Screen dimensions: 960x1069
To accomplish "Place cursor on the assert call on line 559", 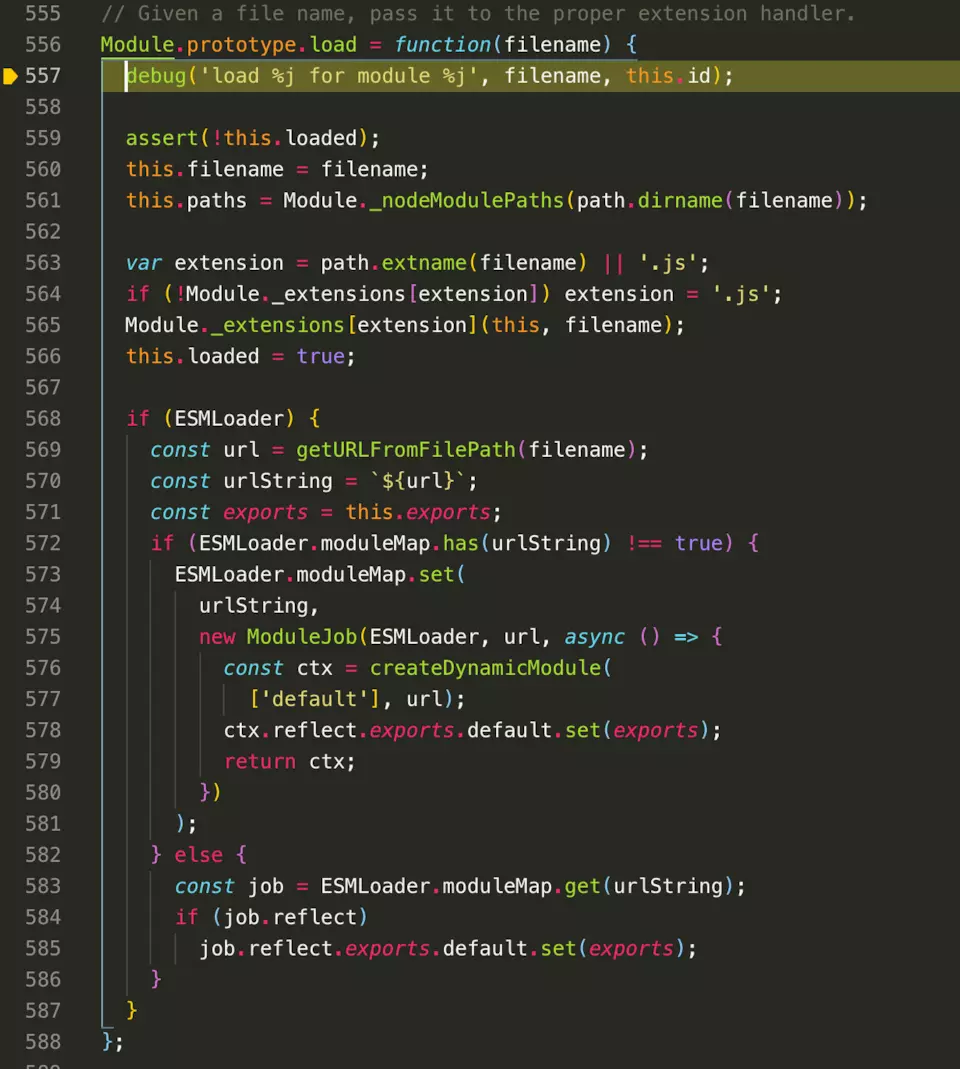I will pos(155,138).
